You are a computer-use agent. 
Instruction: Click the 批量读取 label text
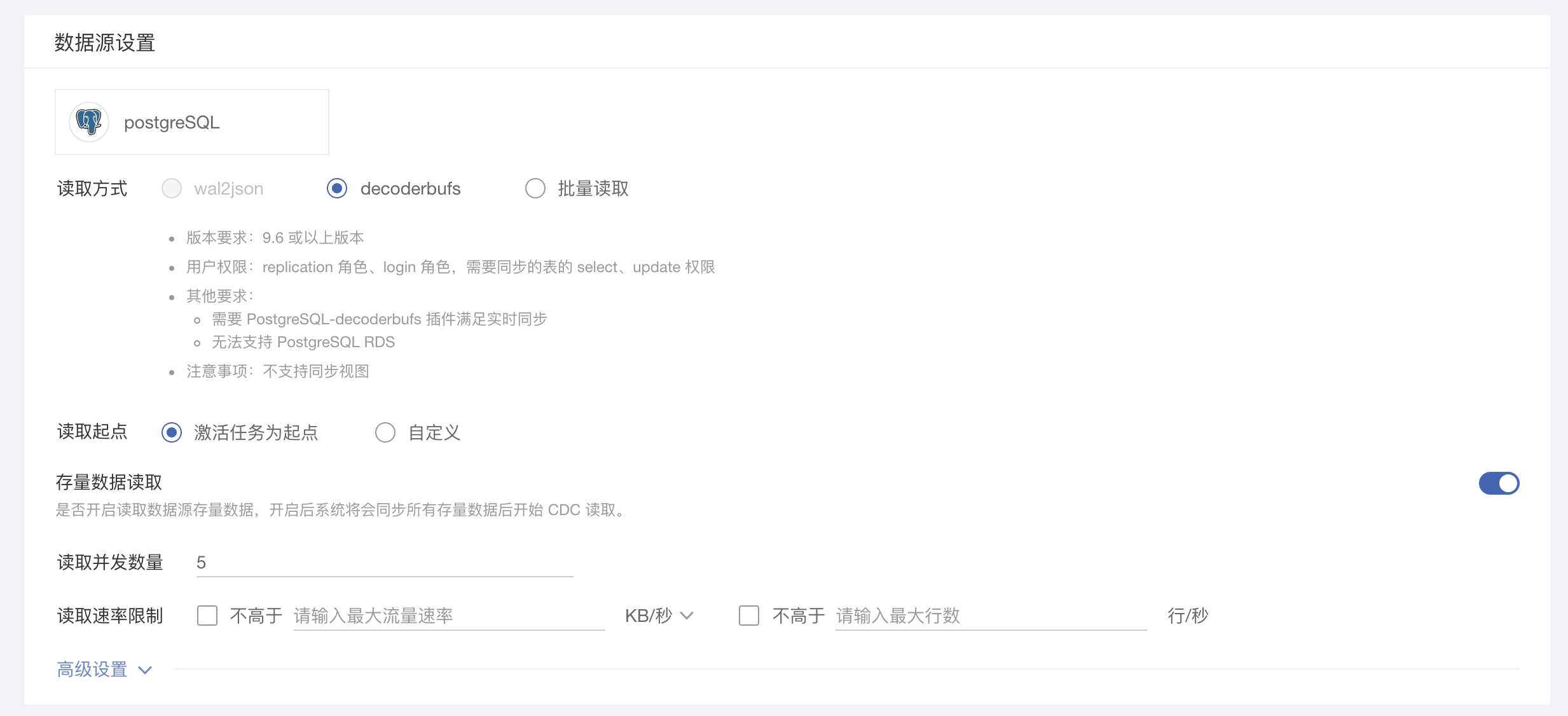pos(593,188)
